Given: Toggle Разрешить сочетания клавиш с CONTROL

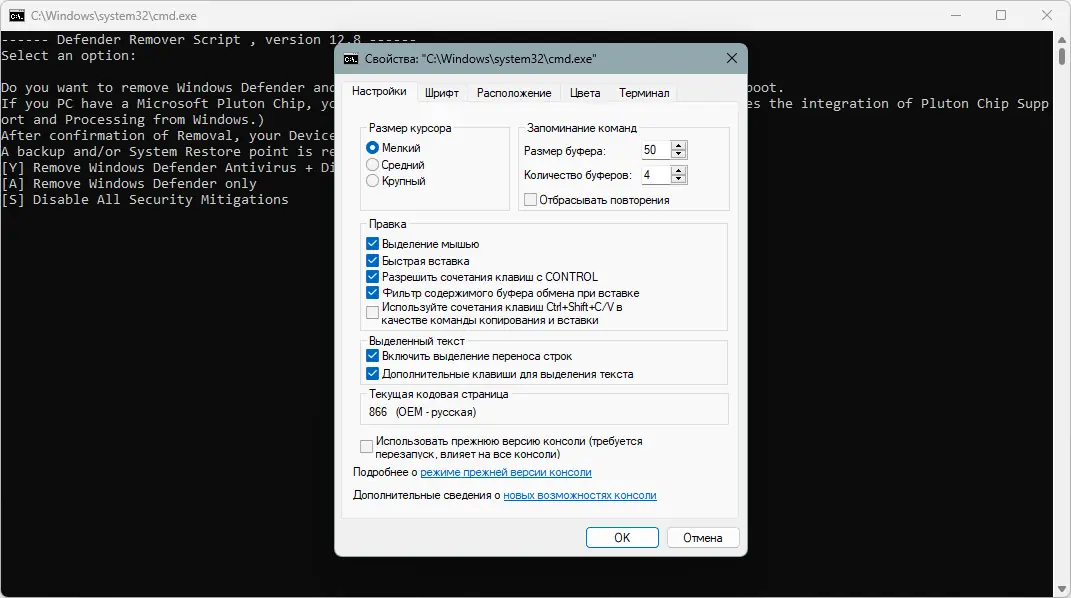Looking at the screenshot, I should pos(372,276).
